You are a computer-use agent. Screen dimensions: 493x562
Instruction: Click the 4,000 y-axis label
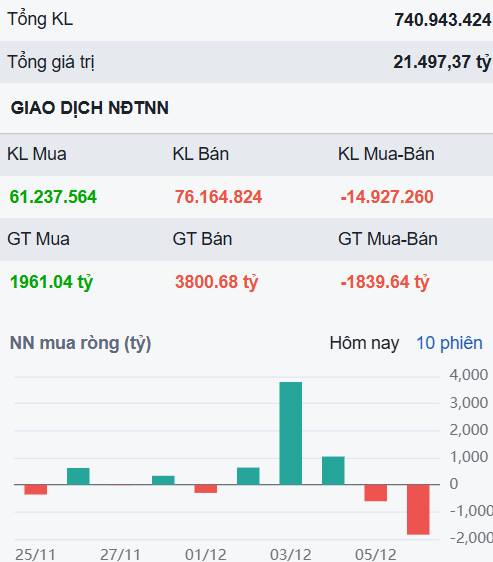(x=469, y=375)
